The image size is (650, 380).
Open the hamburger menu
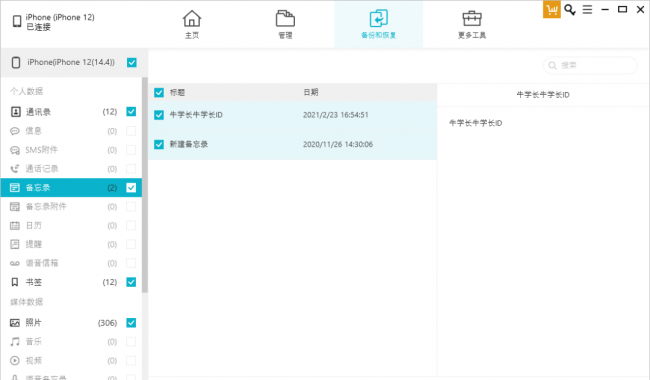click(x=587, y=10)
